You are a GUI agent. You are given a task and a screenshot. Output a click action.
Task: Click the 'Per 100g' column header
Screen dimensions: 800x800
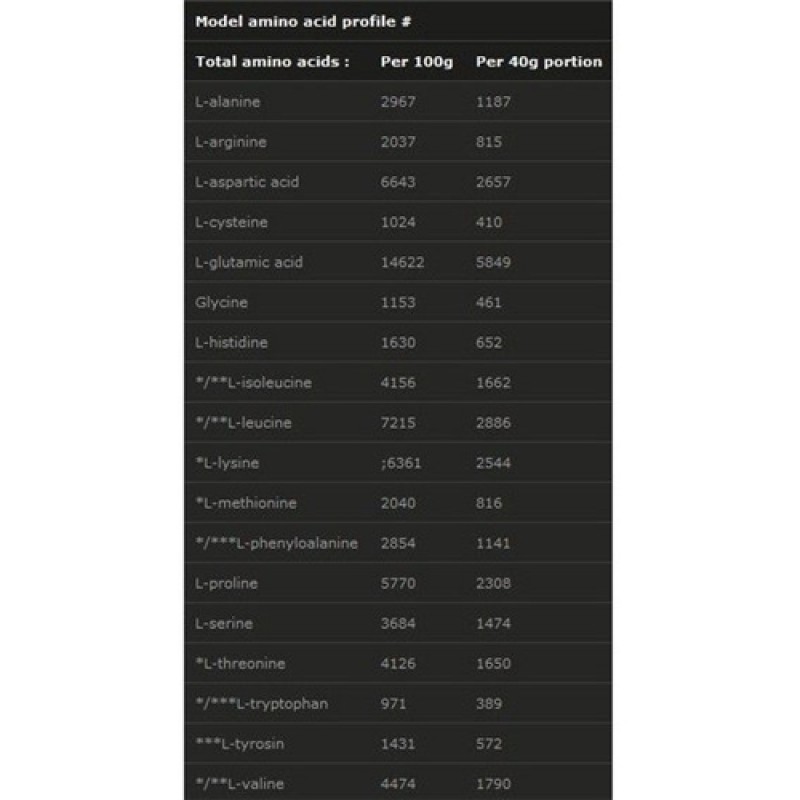[417, 61]
